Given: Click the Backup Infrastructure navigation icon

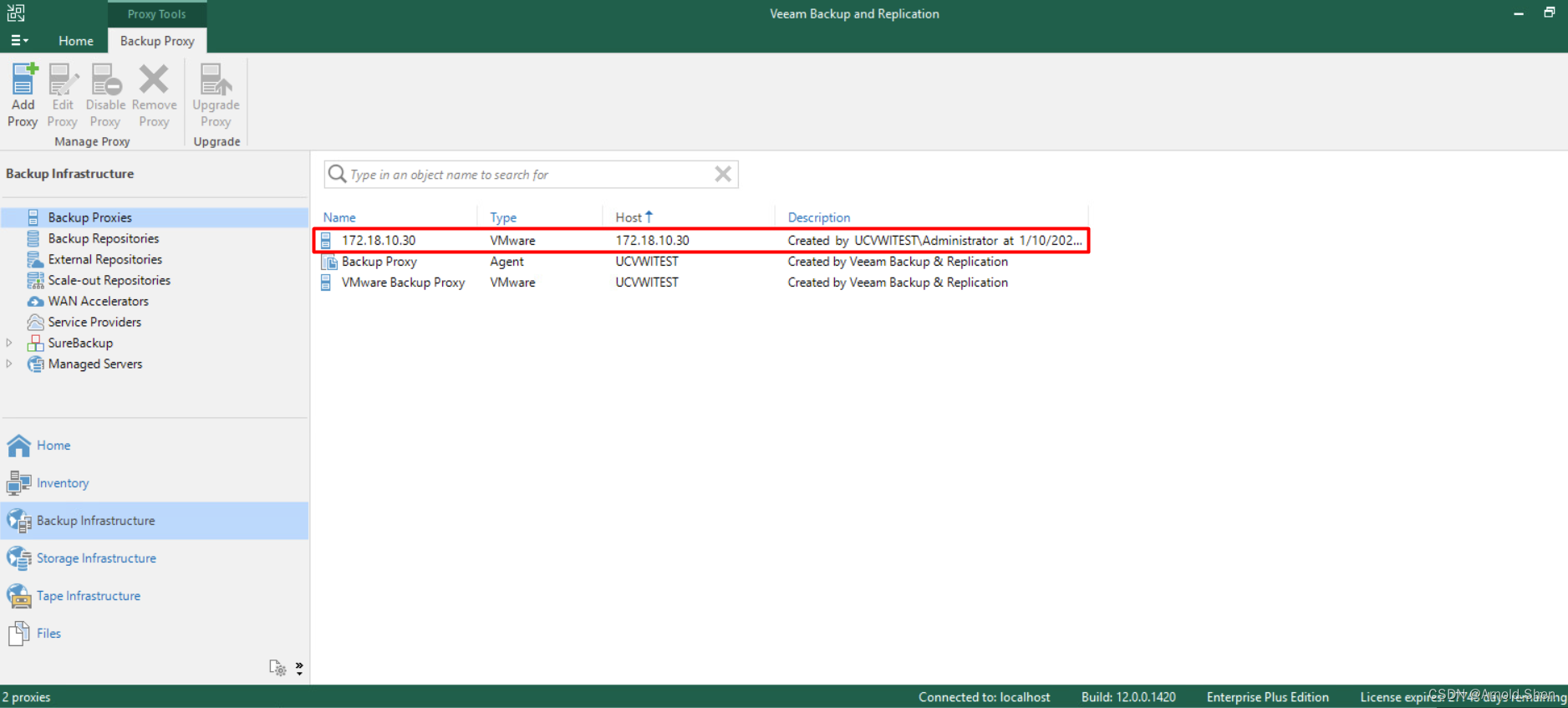Looking at the screenshot, I should 19,521.
